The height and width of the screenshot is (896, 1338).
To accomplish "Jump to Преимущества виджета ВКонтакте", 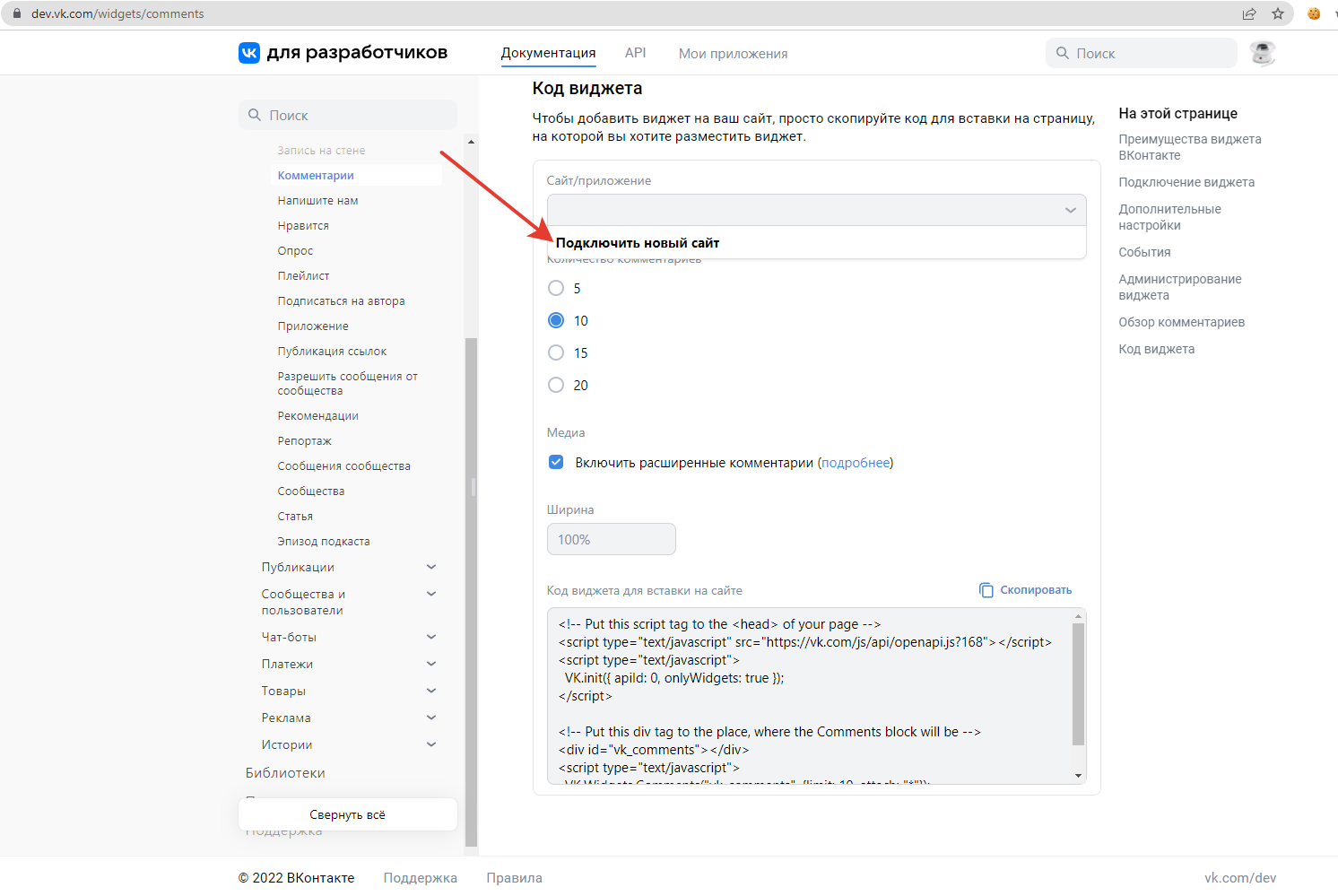I will [1190, 147].
